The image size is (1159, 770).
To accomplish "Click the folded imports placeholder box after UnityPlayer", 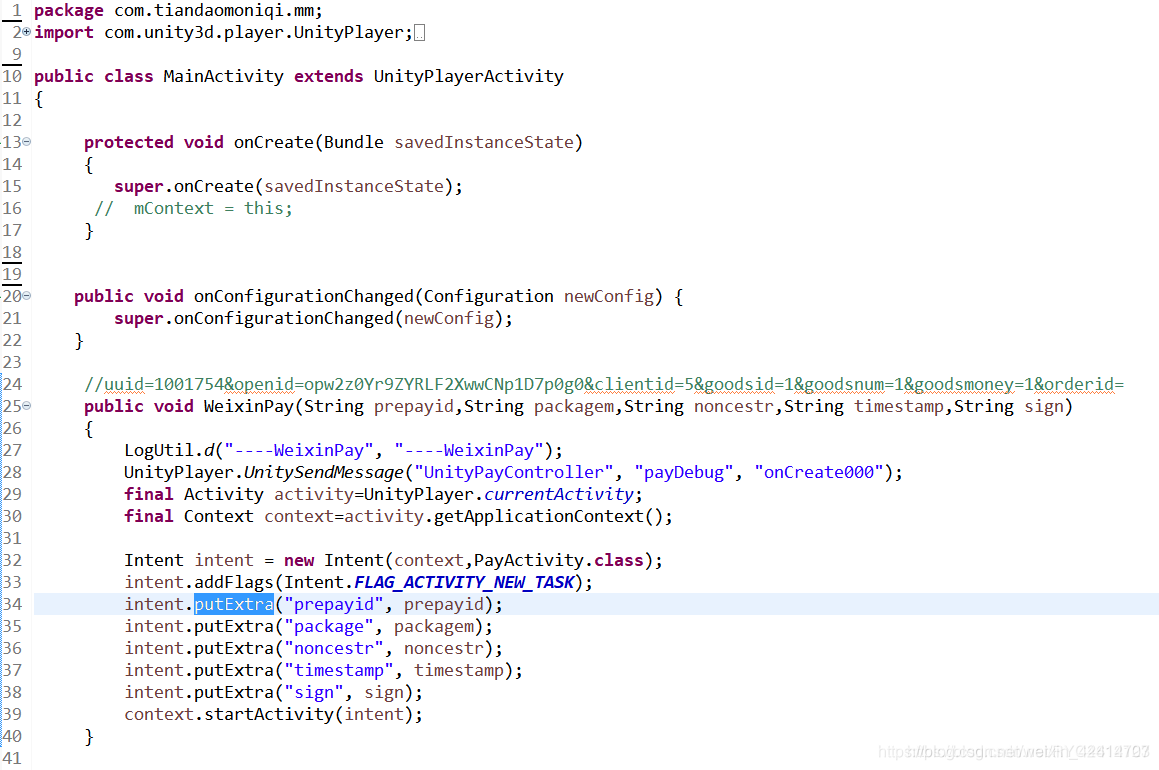I will pos(419,33).
